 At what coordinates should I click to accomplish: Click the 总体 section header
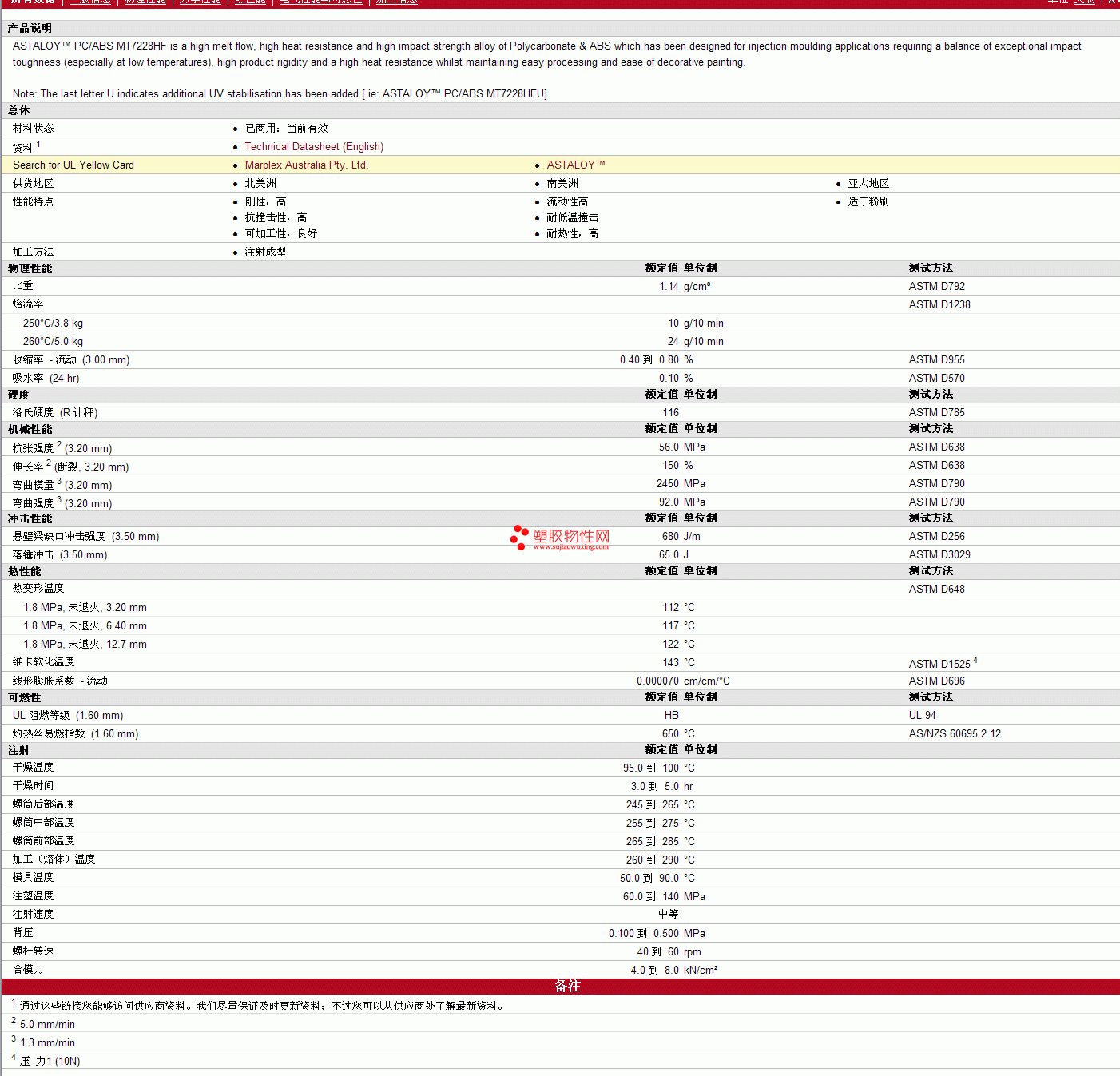(19, 111)
